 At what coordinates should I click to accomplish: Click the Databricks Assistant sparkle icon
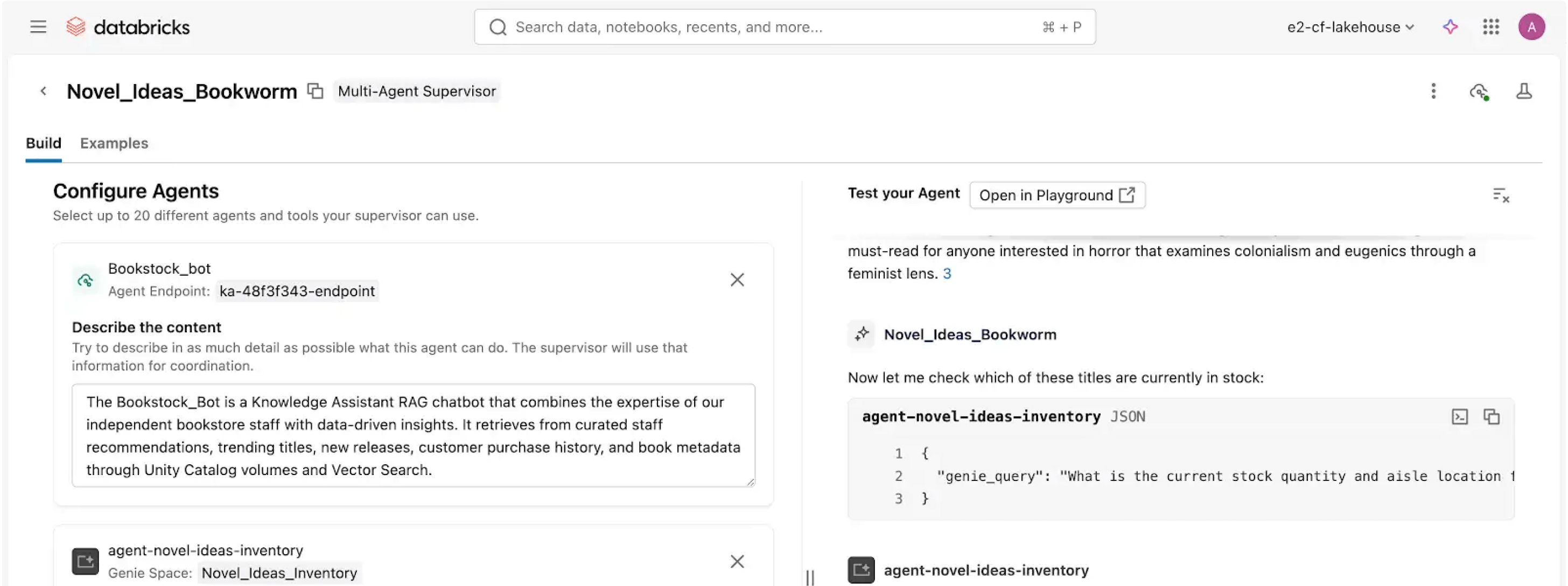tap(1450, 27)
